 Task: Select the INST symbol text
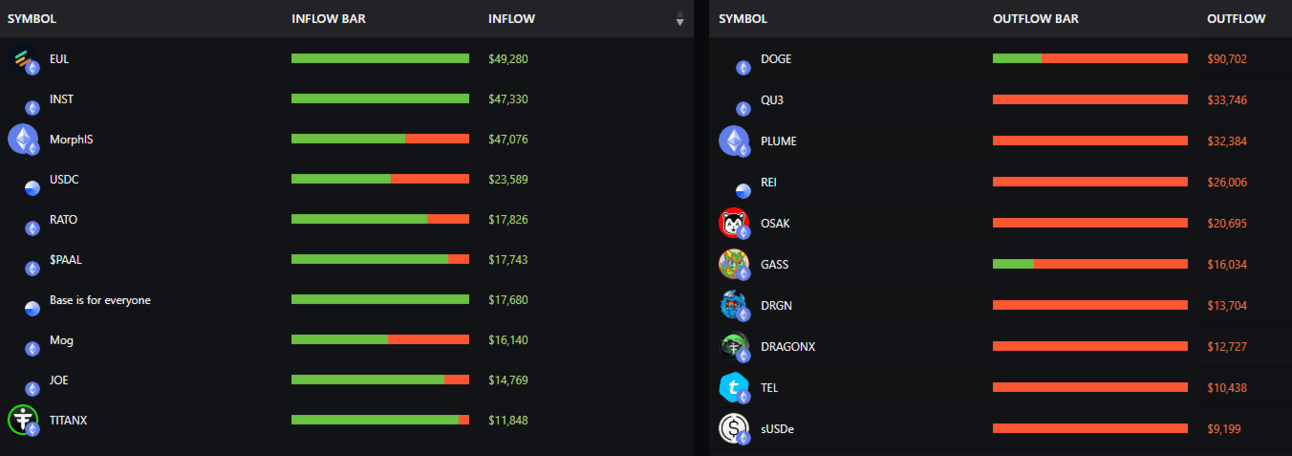pyautogui.click(x=61, y=99)
